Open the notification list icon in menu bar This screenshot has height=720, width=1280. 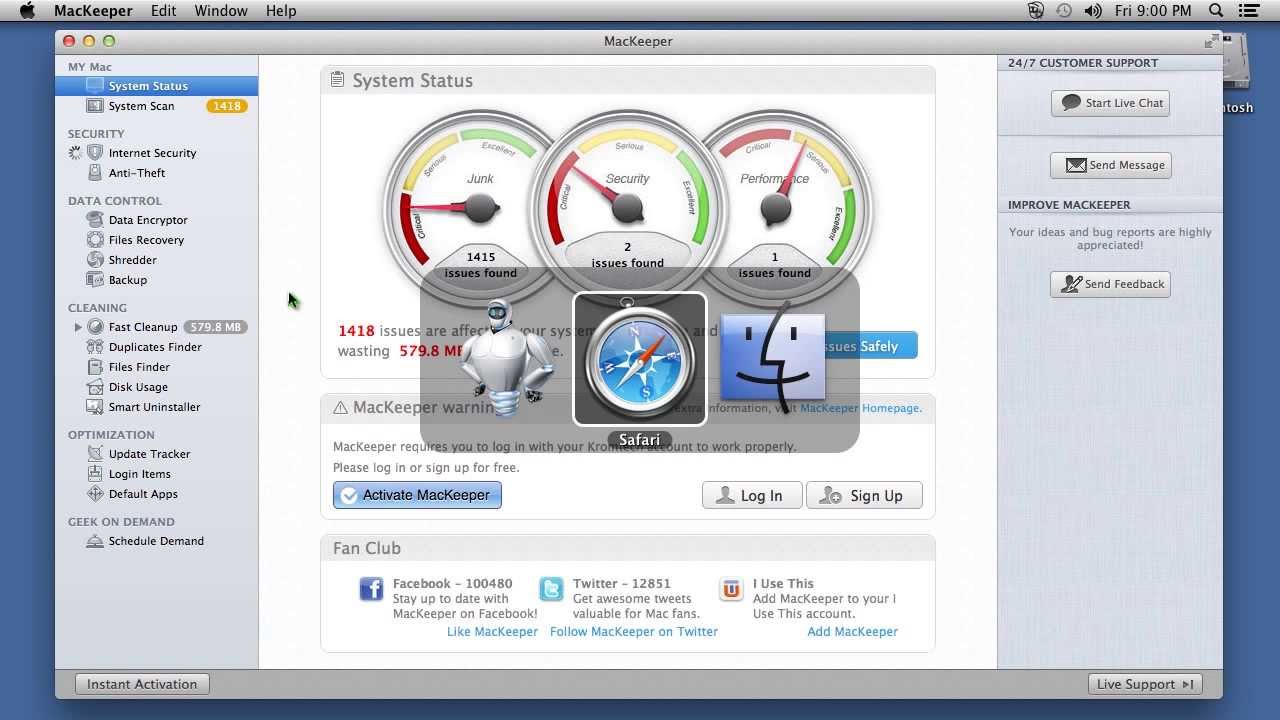[1249, 11]
